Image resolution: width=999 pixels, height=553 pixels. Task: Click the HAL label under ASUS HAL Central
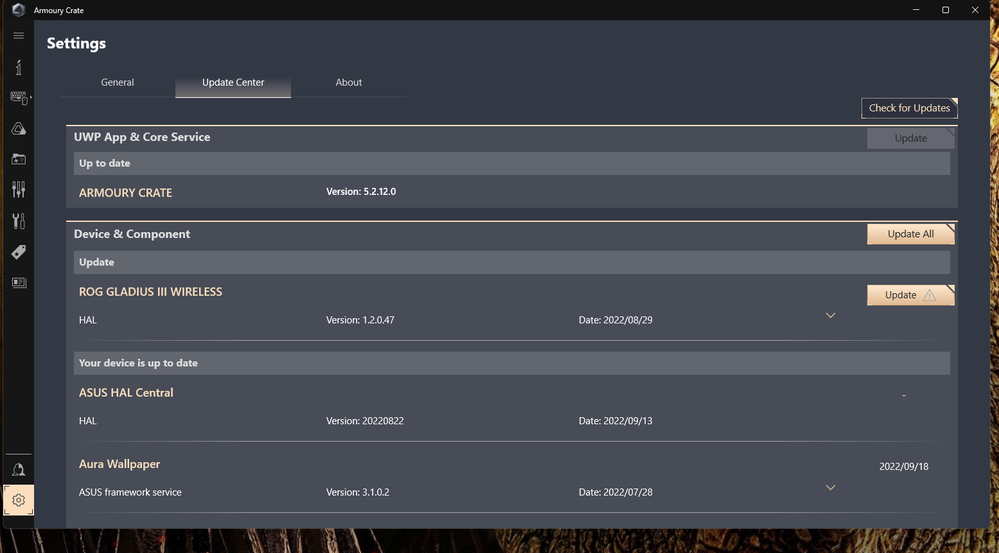click(88, 421)
